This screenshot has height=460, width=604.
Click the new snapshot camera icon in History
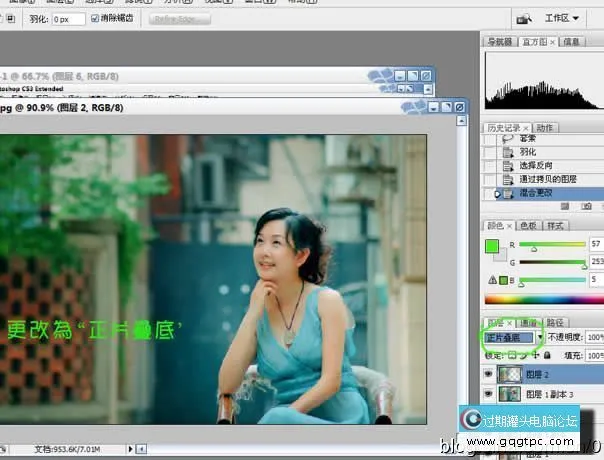[586, 207]
